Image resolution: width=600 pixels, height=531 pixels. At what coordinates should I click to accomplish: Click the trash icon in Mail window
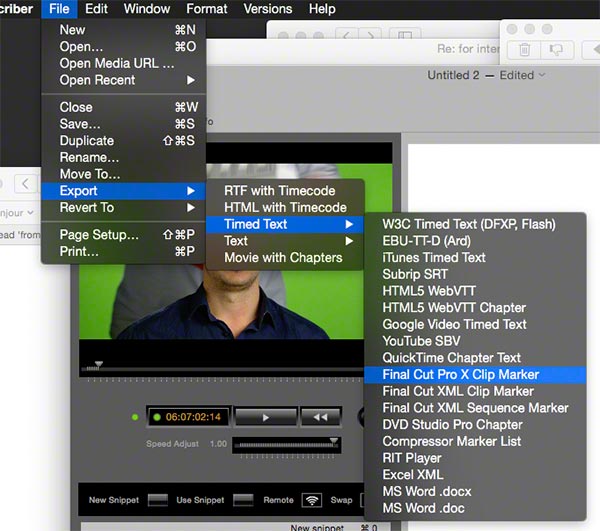click(524, 49)
